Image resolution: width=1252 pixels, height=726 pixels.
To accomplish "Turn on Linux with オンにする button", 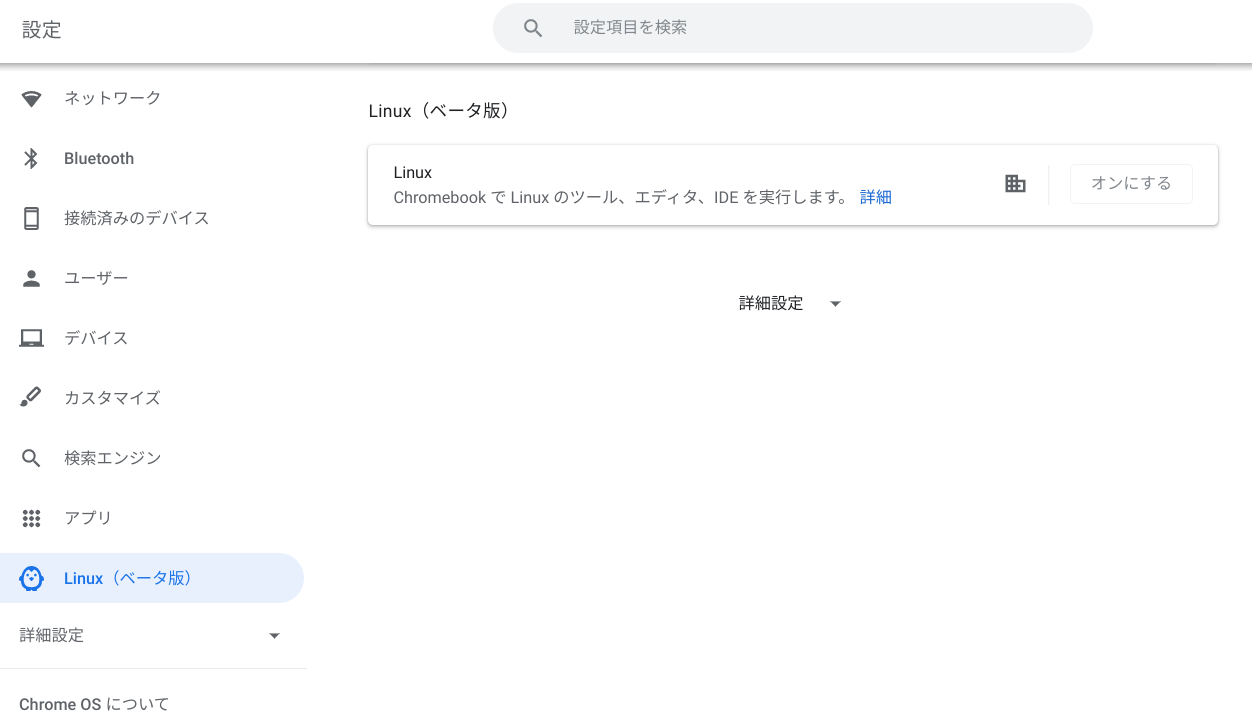I will click(x=1131, y=184).
